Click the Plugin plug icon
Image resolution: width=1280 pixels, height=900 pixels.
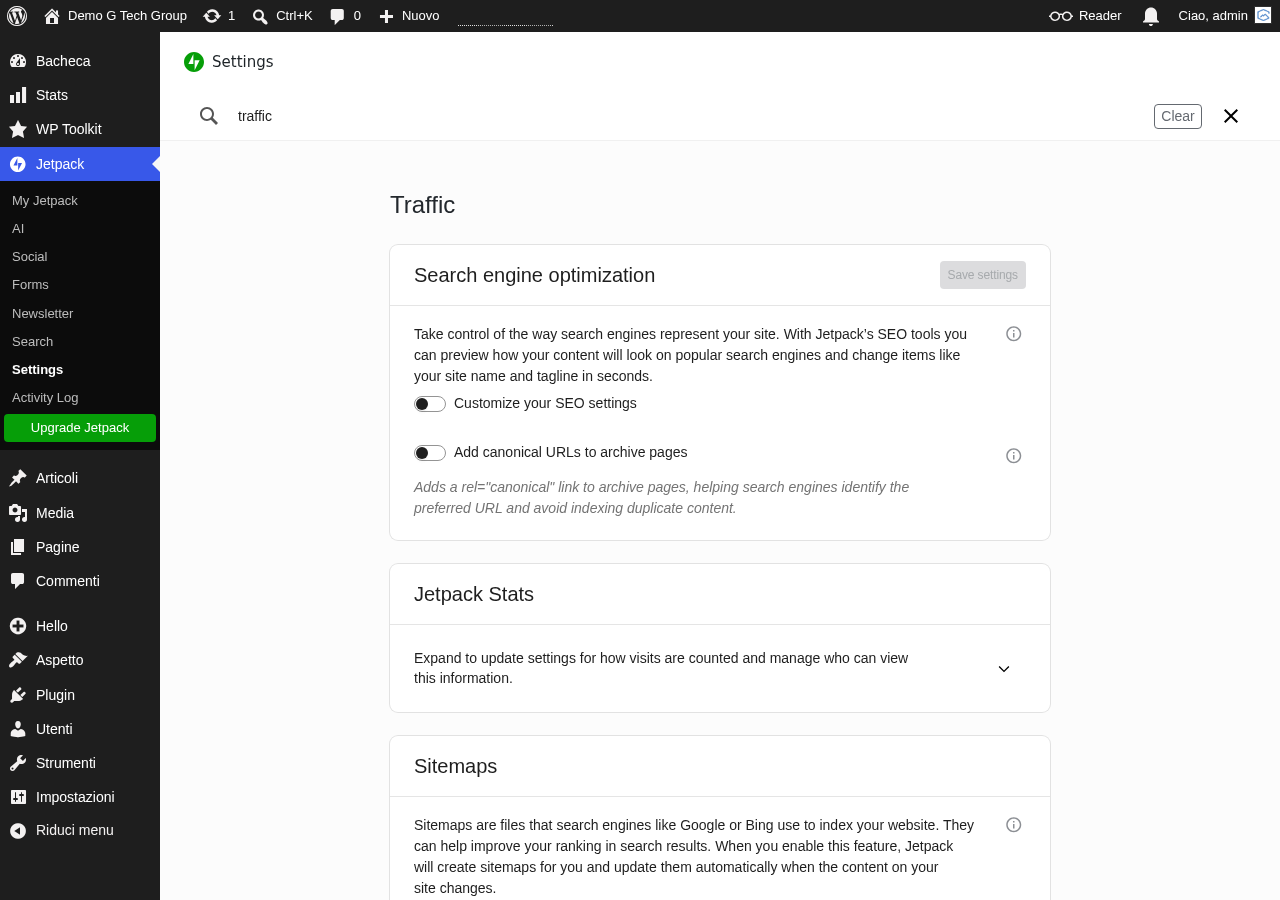pos(18,695)
